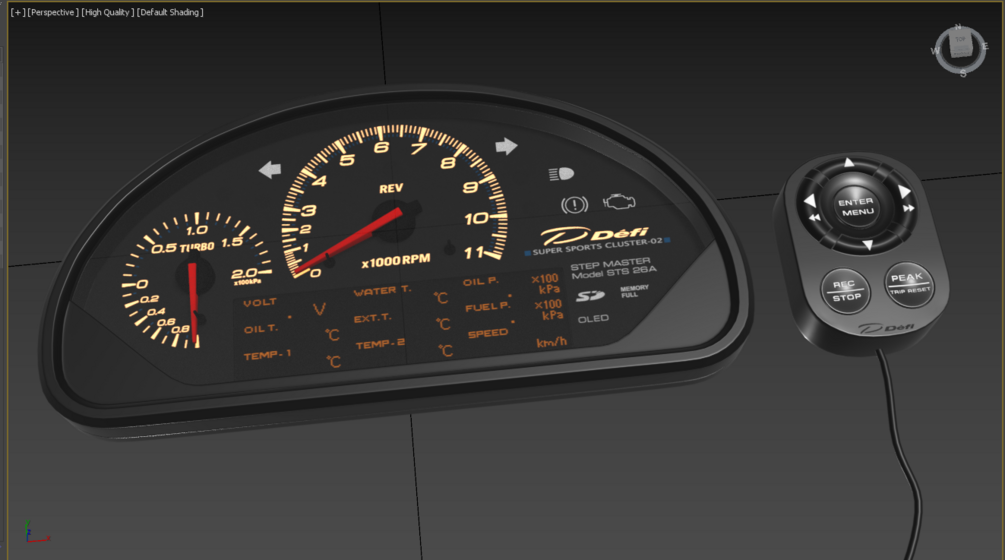Viewport: 1005px width, 560px height.
Task: Click the brake warning indicator icon
Action: pos(574,204)
